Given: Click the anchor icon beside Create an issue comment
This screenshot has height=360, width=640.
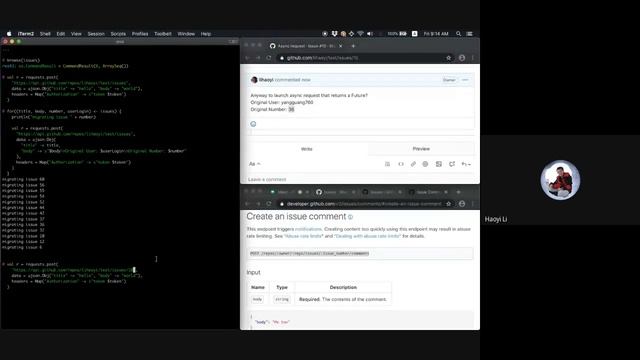Looking at the screenshot, I should coord(350,217).
